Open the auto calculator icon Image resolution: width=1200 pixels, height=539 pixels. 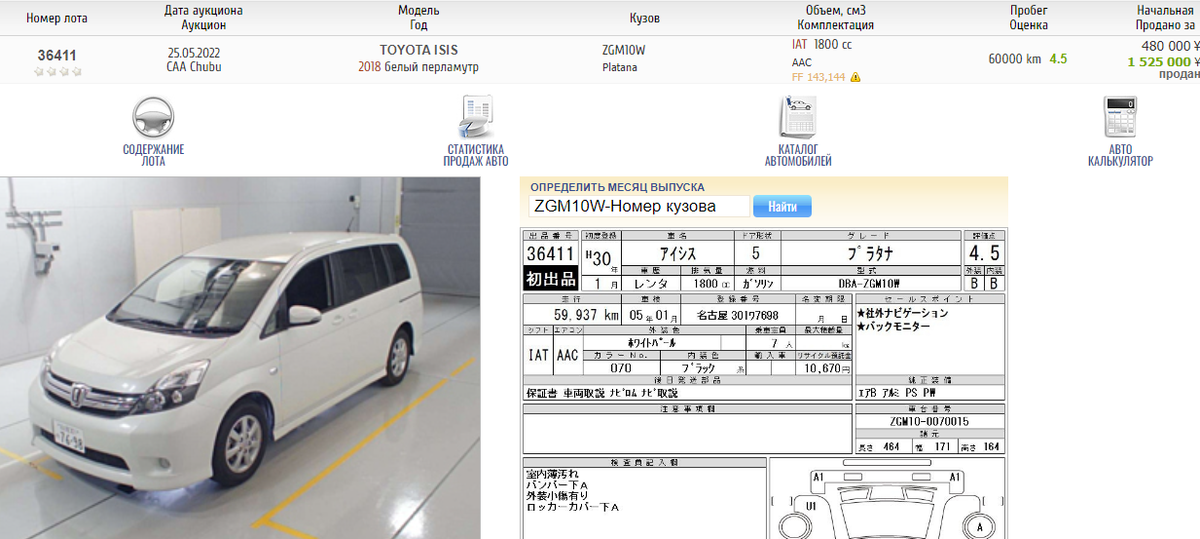click(x=1120, y=118)
